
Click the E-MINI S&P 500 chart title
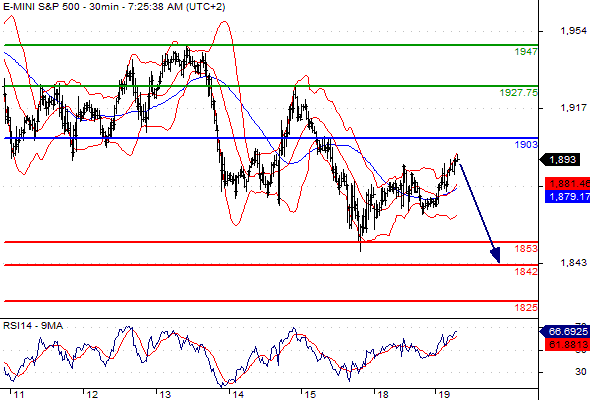click(x=114, y=7)
